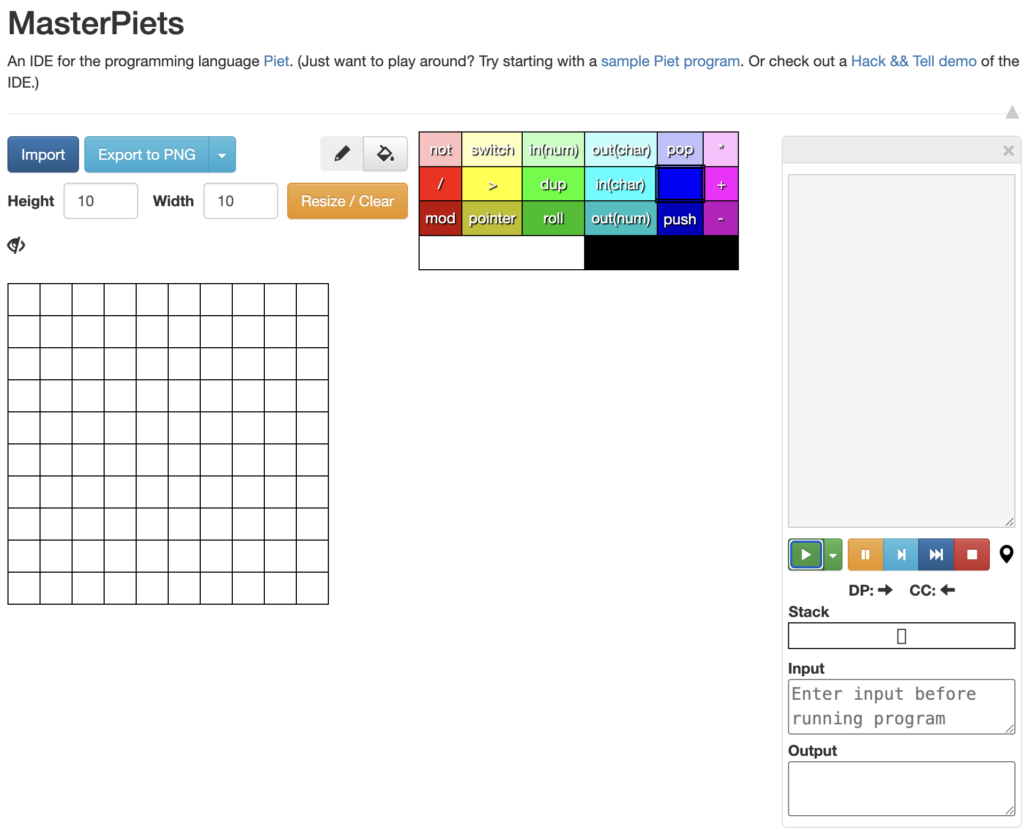Click the green run program button

[x=806, y=554]
